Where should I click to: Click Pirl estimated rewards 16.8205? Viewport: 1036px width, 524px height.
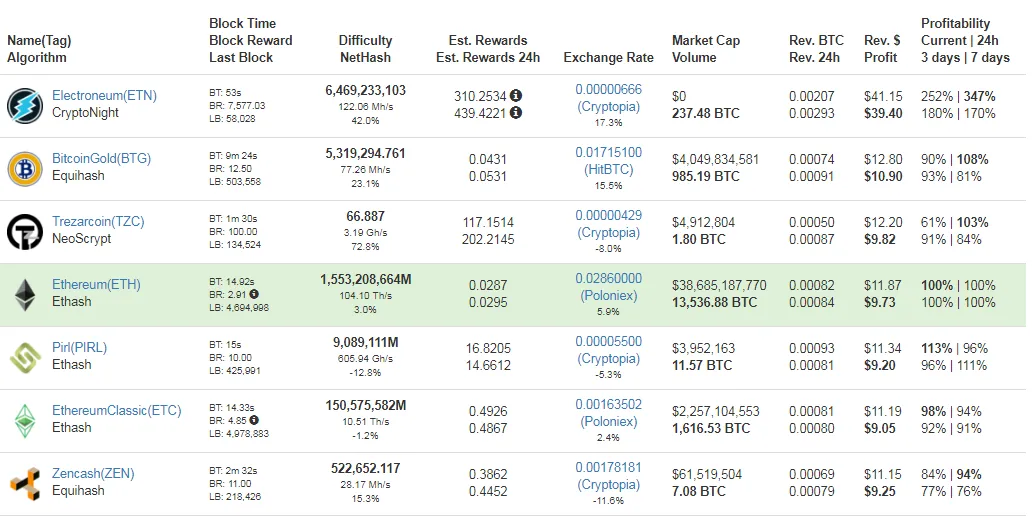click(488, 348)
